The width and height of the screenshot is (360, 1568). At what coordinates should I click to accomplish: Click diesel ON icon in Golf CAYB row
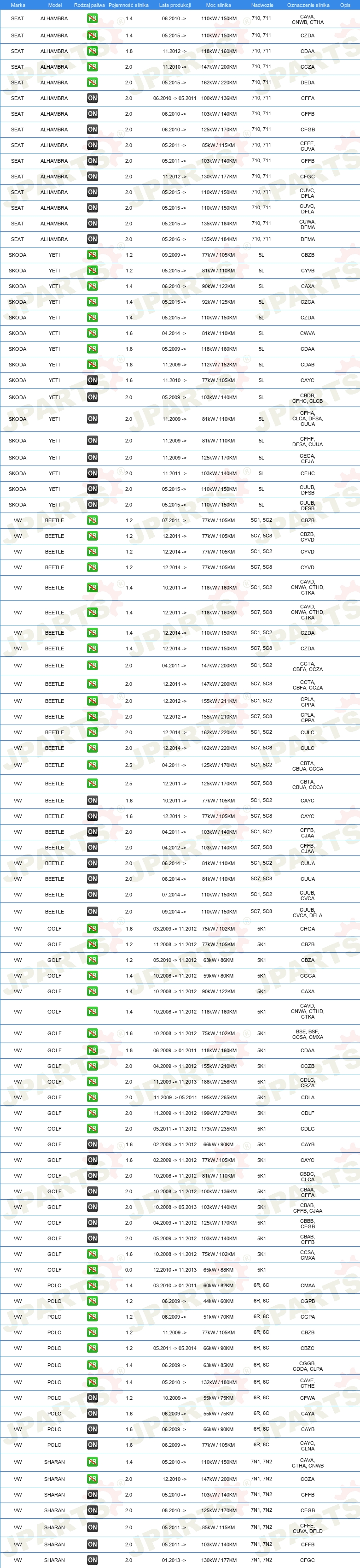pos(92,1144)
